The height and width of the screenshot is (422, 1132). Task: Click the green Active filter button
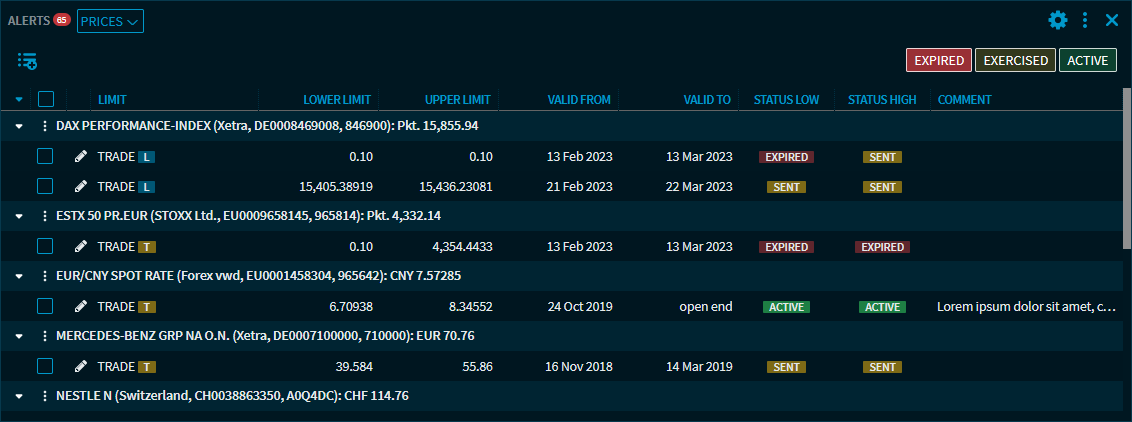(1087, 61)
